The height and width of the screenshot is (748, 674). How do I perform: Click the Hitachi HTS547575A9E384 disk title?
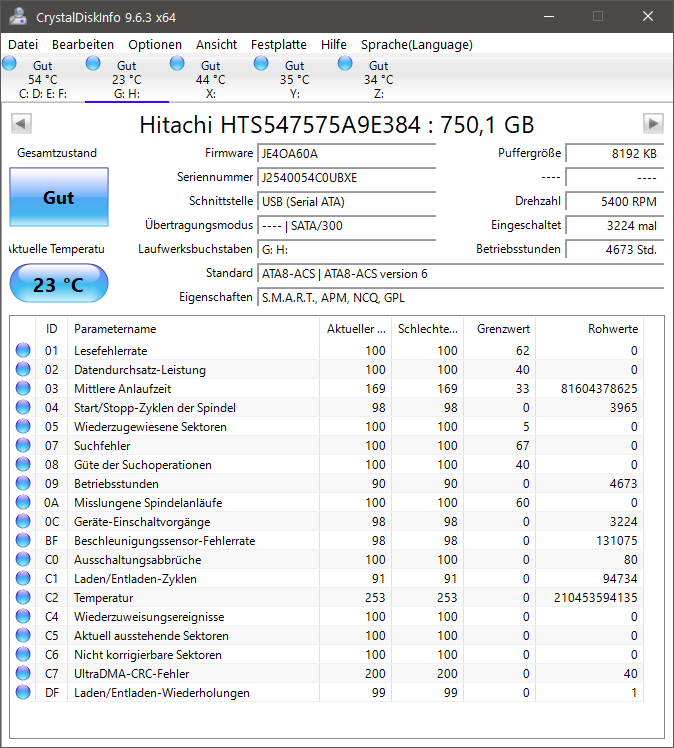[337, 125]
